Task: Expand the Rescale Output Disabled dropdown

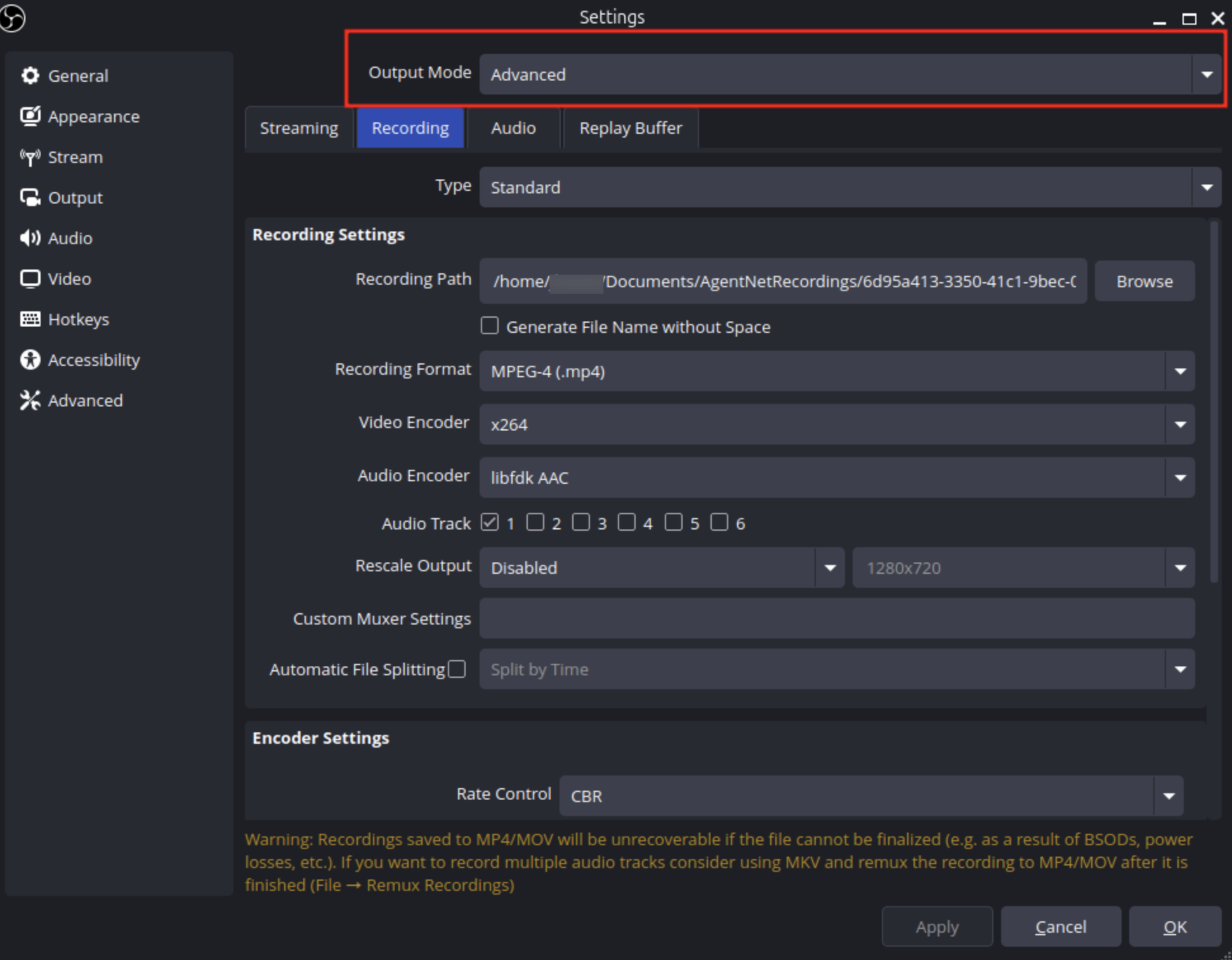Action: (x=662, y=568)
